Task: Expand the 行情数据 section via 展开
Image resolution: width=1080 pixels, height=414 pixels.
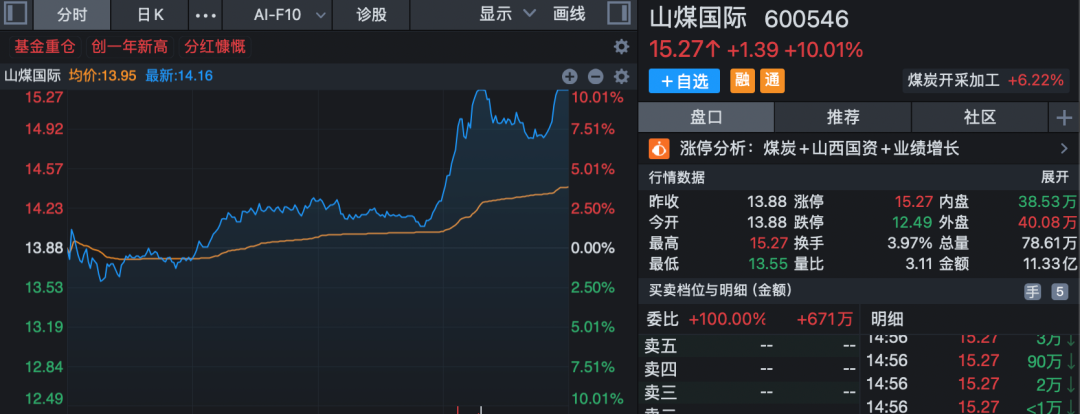Action: [x=1054, y=177]
